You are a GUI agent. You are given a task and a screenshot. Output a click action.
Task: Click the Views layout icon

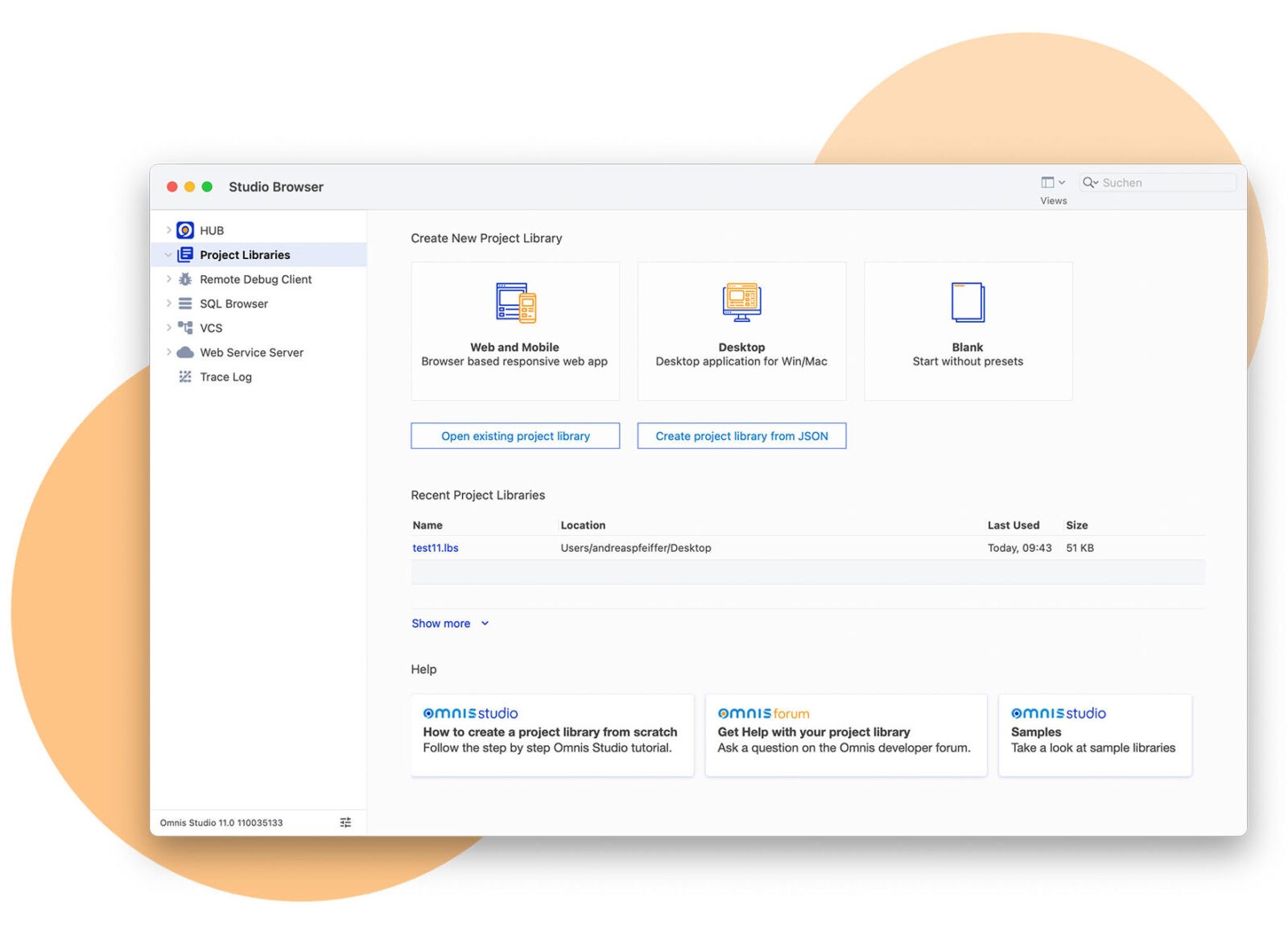tap(1047, 183)
